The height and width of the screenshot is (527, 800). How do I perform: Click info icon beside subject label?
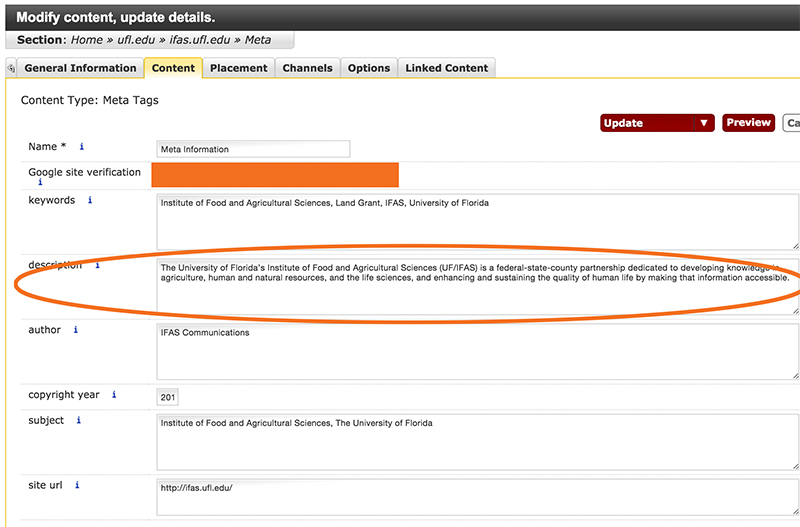point(79,420)
